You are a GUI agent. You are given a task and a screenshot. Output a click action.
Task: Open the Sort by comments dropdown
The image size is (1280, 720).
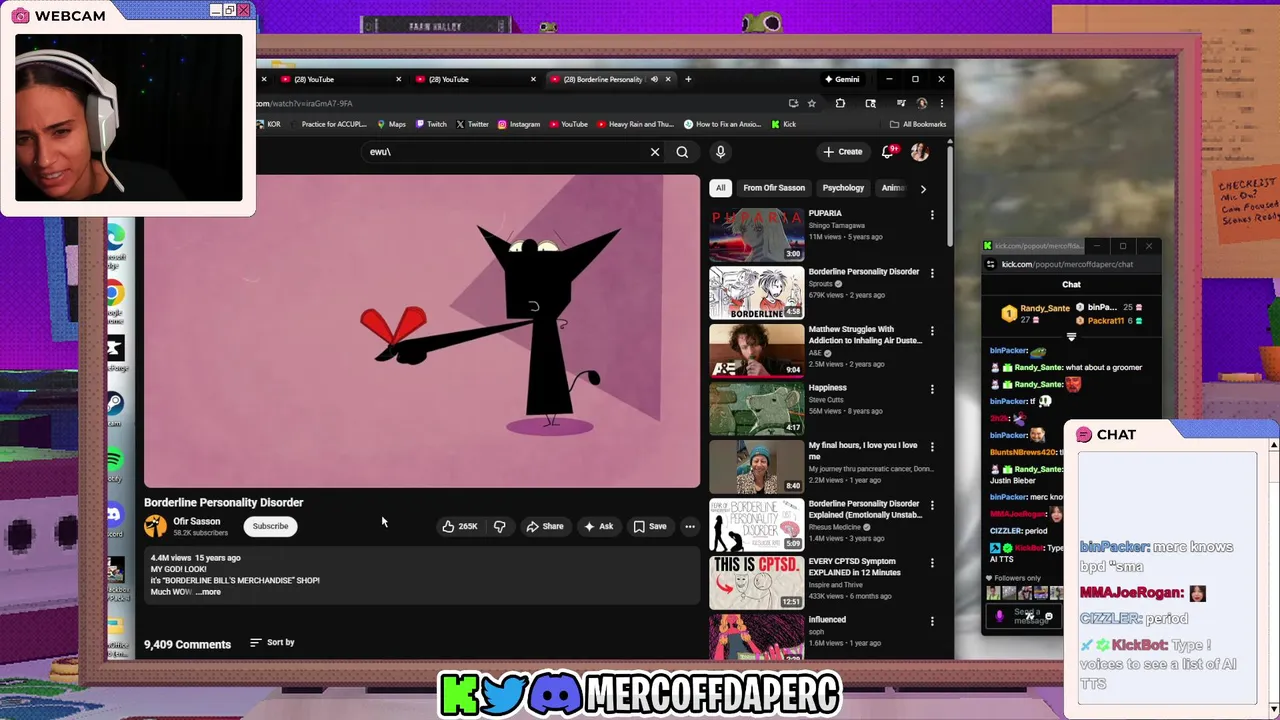(x=272, y=642)
